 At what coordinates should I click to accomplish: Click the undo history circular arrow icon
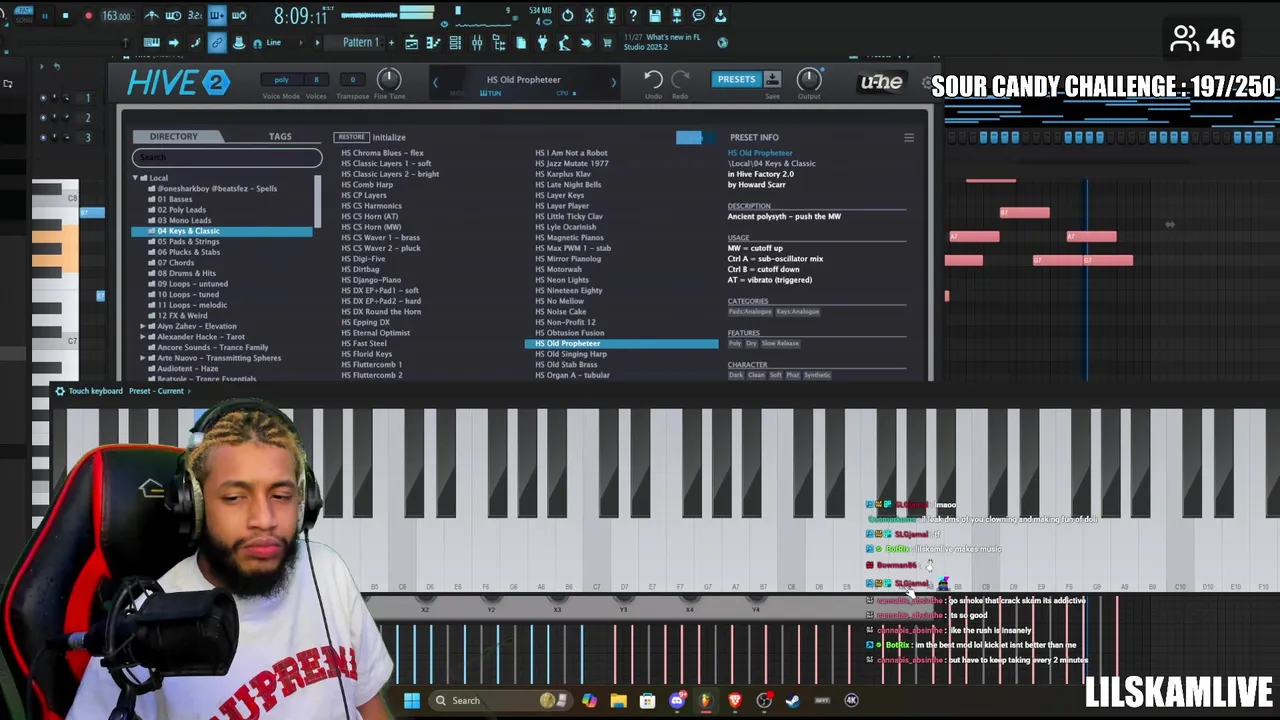(567, 16)
